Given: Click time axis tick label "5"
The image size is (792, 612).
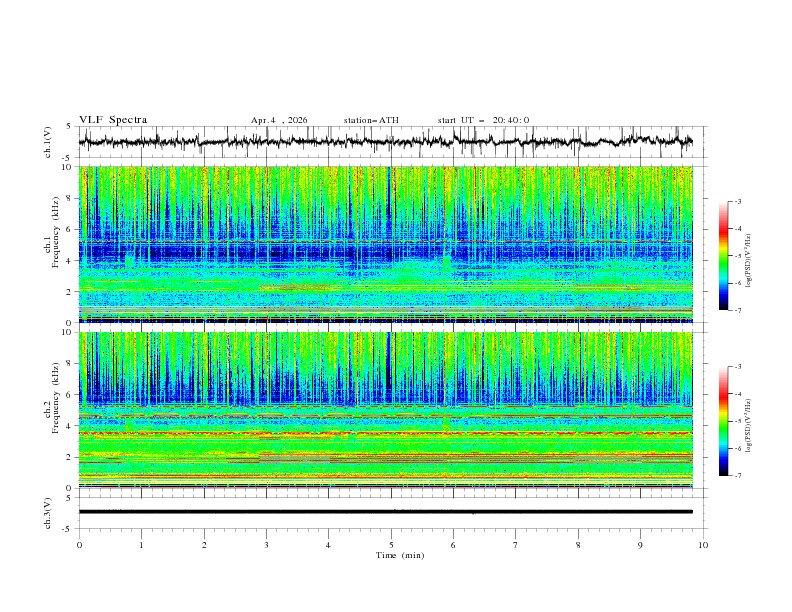Looking at the screenshot, I should (x=391, y=545).
